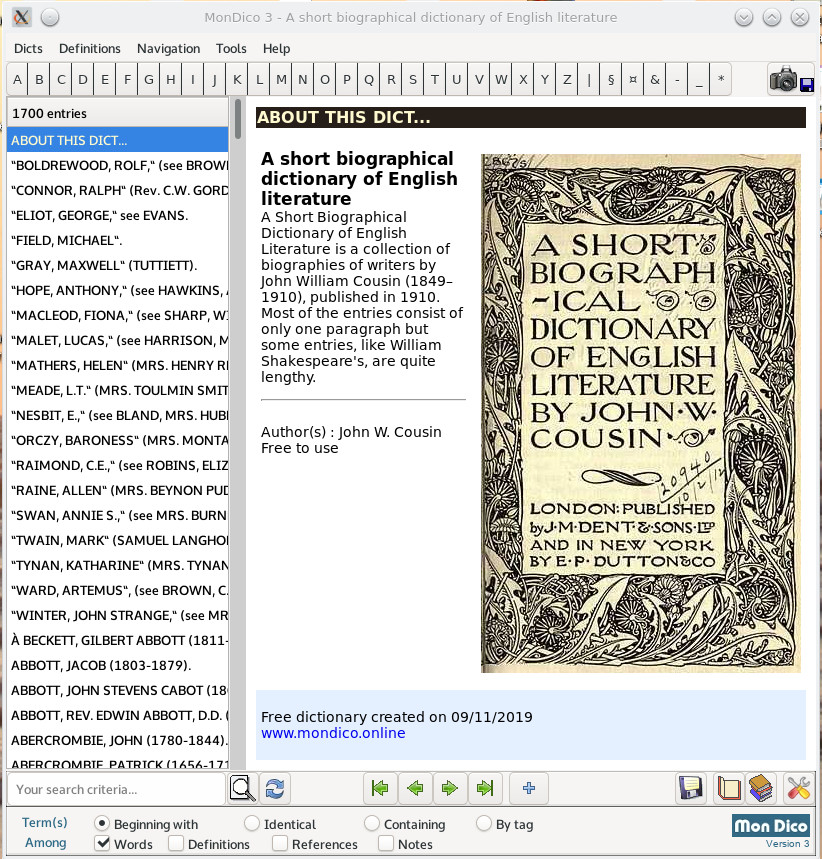Image resolution: width=822 pixels, height=859 pixels.
Task: Click the book cover image
Action: coord(641,413)
